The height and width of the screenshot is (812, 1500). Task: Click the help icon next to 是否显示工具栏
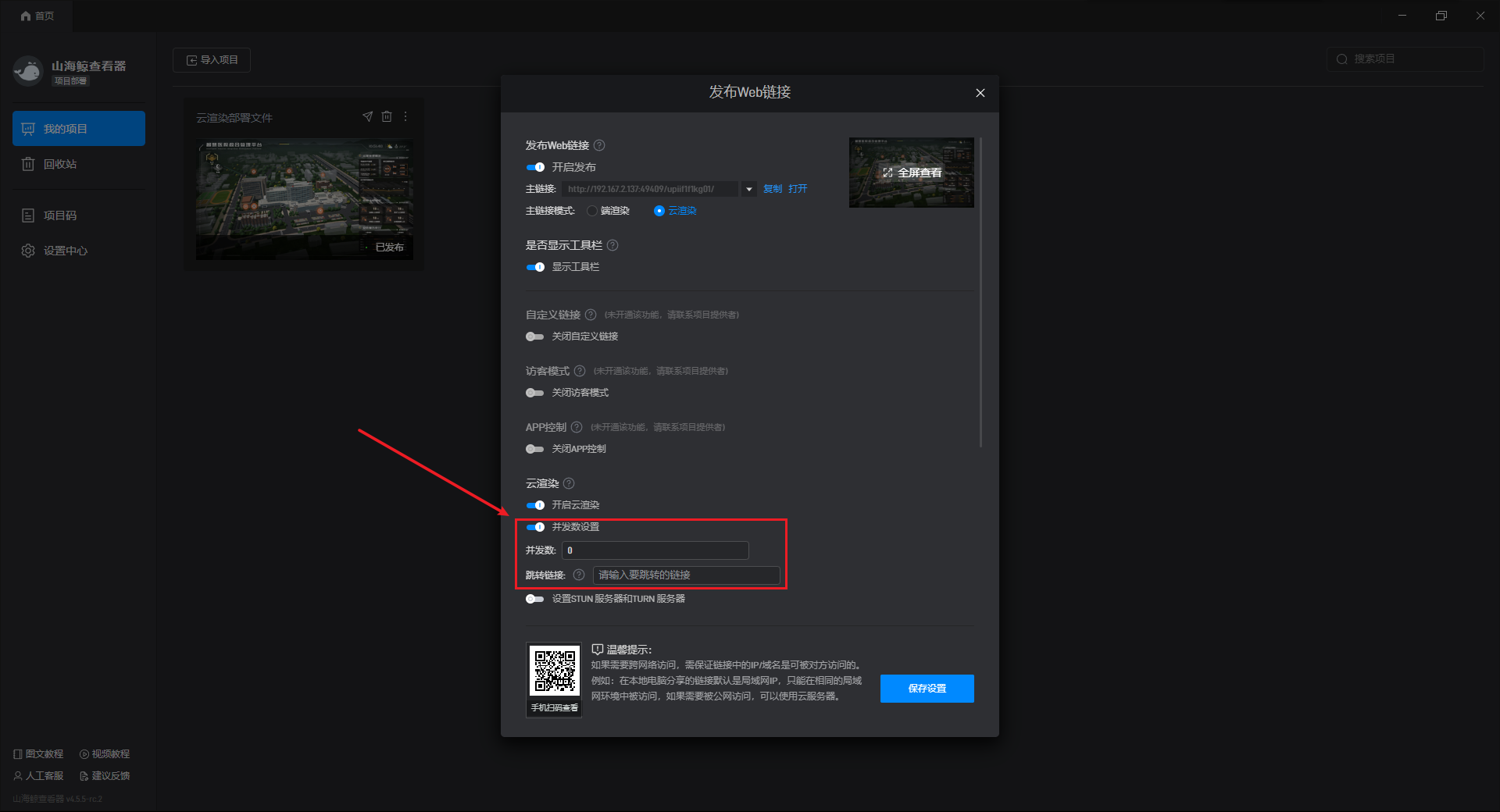coord(612,245)
